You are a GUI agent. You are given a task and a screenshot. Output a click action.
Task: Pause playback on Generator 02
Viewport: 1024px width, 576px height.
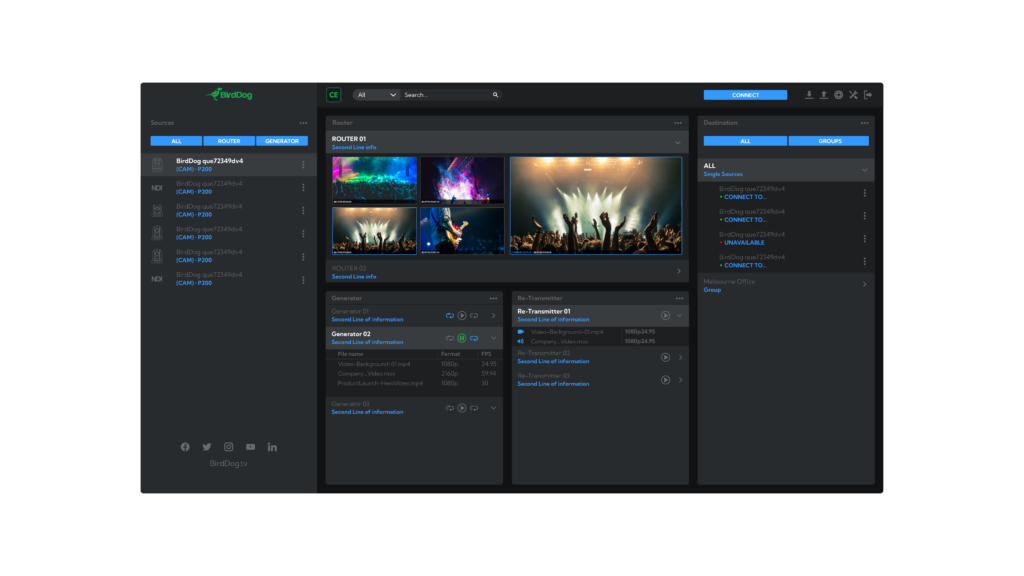462,338
